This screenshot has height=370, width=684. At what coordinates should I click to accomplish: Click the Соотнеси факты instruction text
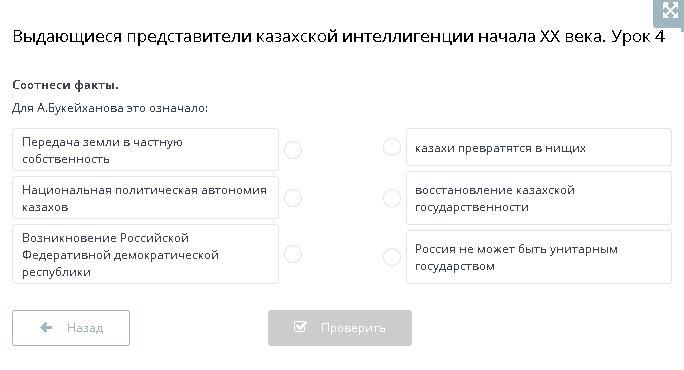click(65, 85)
